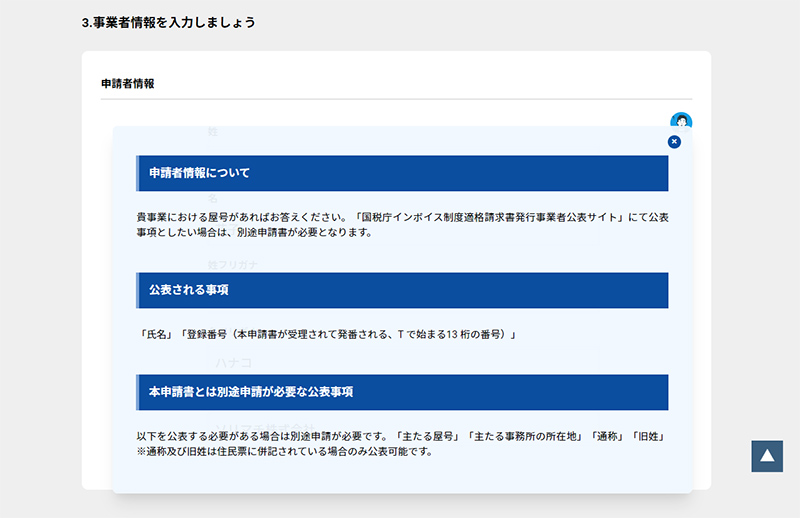
Task: Click the 「氏名」「登録番号 description line
Action: click(x=328, y=334)
